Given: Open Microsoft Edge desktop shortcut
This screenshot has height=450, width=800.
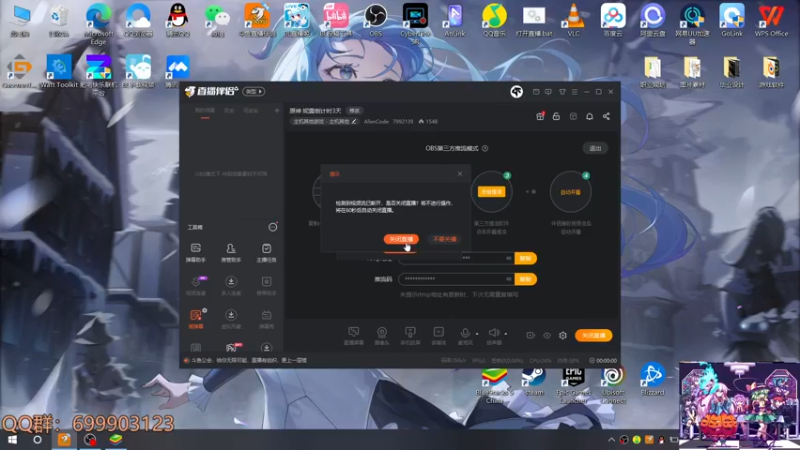Looking at the screenshot, I should pyautogui.click(x=98, y=23).
